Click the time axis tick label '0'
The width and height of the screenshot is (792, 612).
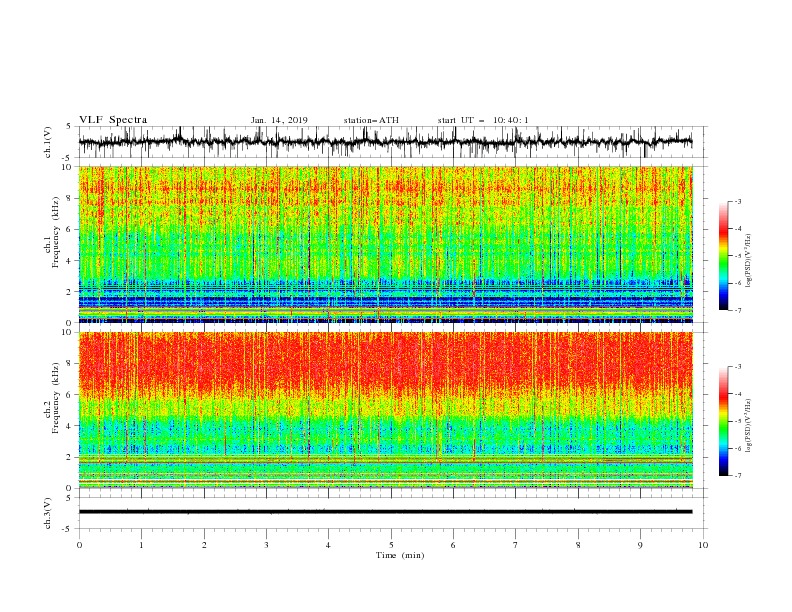tap(79, 545)
